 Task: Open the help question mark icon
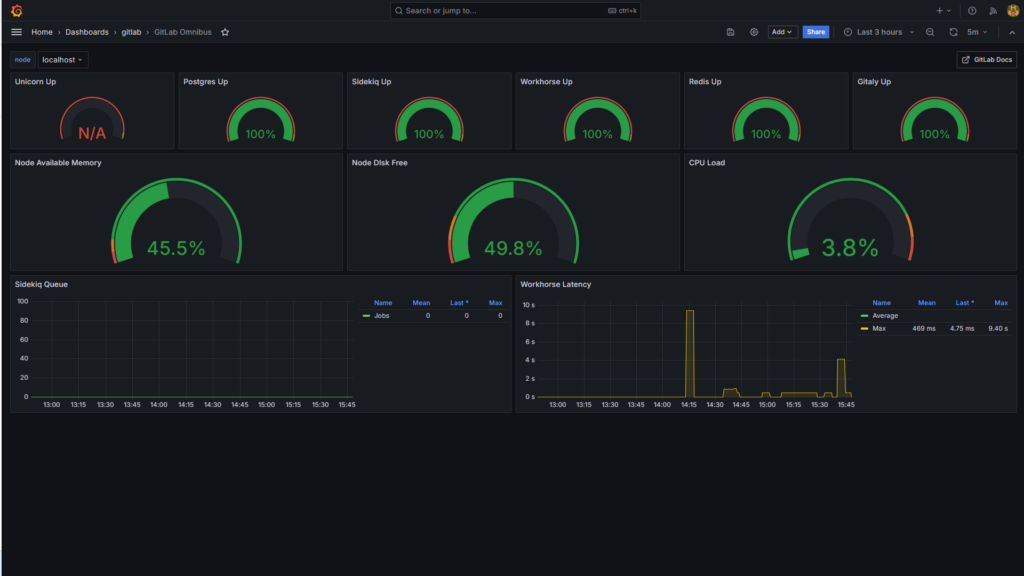[972, 10]
